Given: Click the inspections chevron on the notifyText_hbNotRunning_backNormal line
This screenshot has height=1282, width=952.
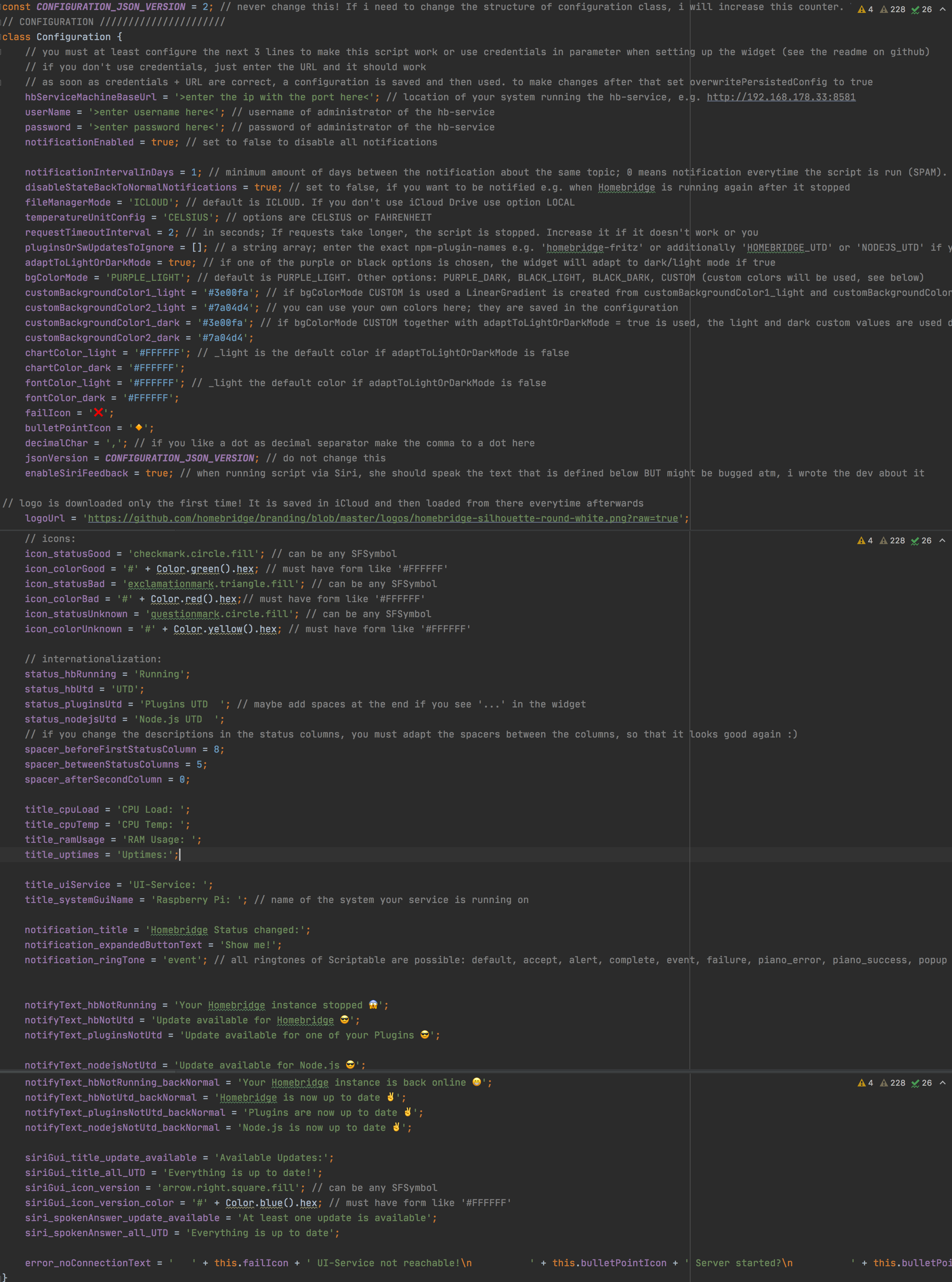Looking at the screenshot, I should tap(942, 1082).
